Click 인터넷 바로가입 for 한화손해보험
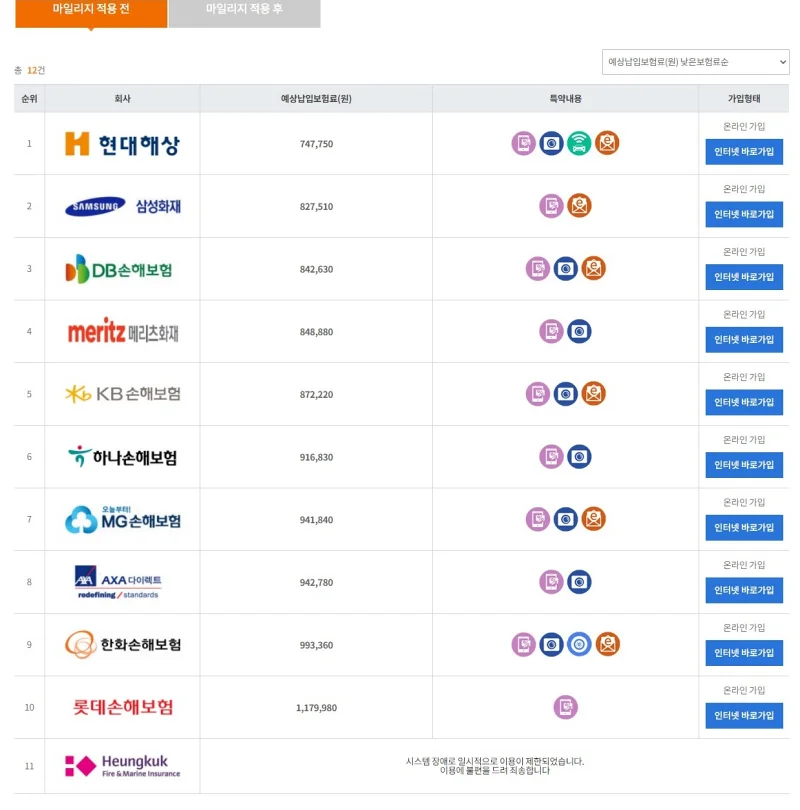This screenshot has width=800, height=810. [744, 652]
